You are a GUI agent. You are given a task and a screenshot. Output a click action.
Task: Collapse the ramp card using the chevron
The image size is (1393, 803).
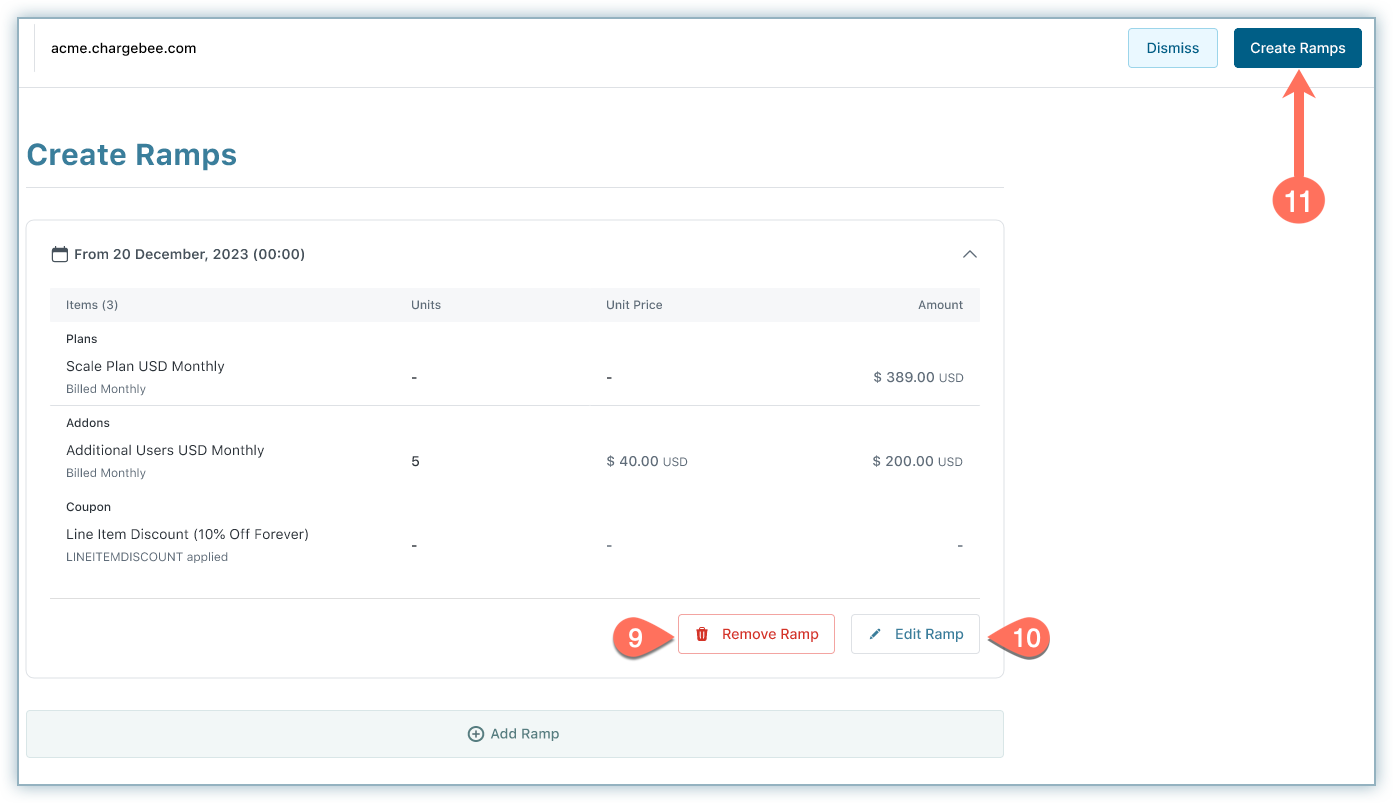click(x=969, y=254)
